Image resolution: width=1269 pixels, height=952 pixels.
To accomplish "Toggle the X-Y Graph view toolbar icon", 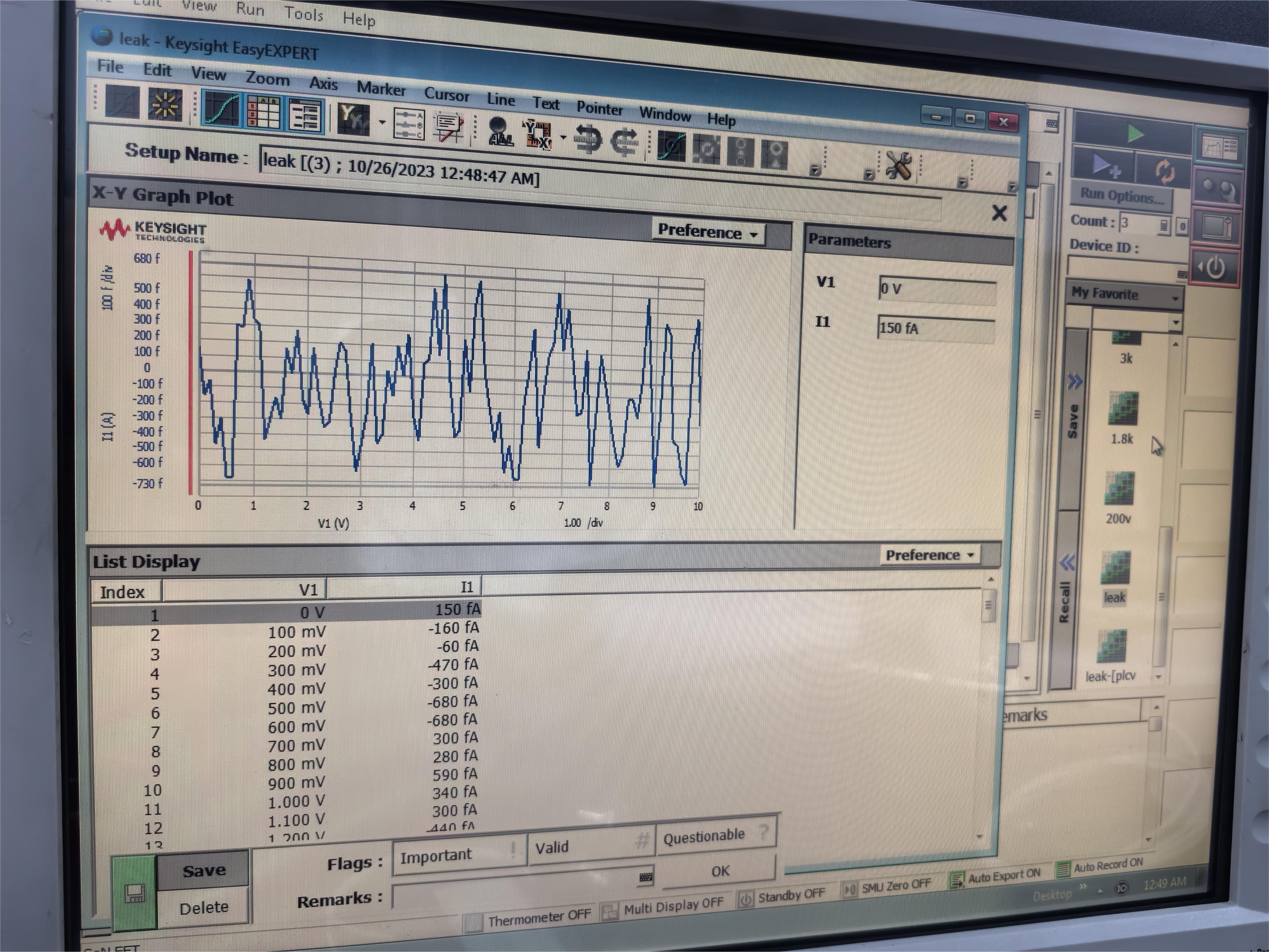I will (x=221, y=108).
